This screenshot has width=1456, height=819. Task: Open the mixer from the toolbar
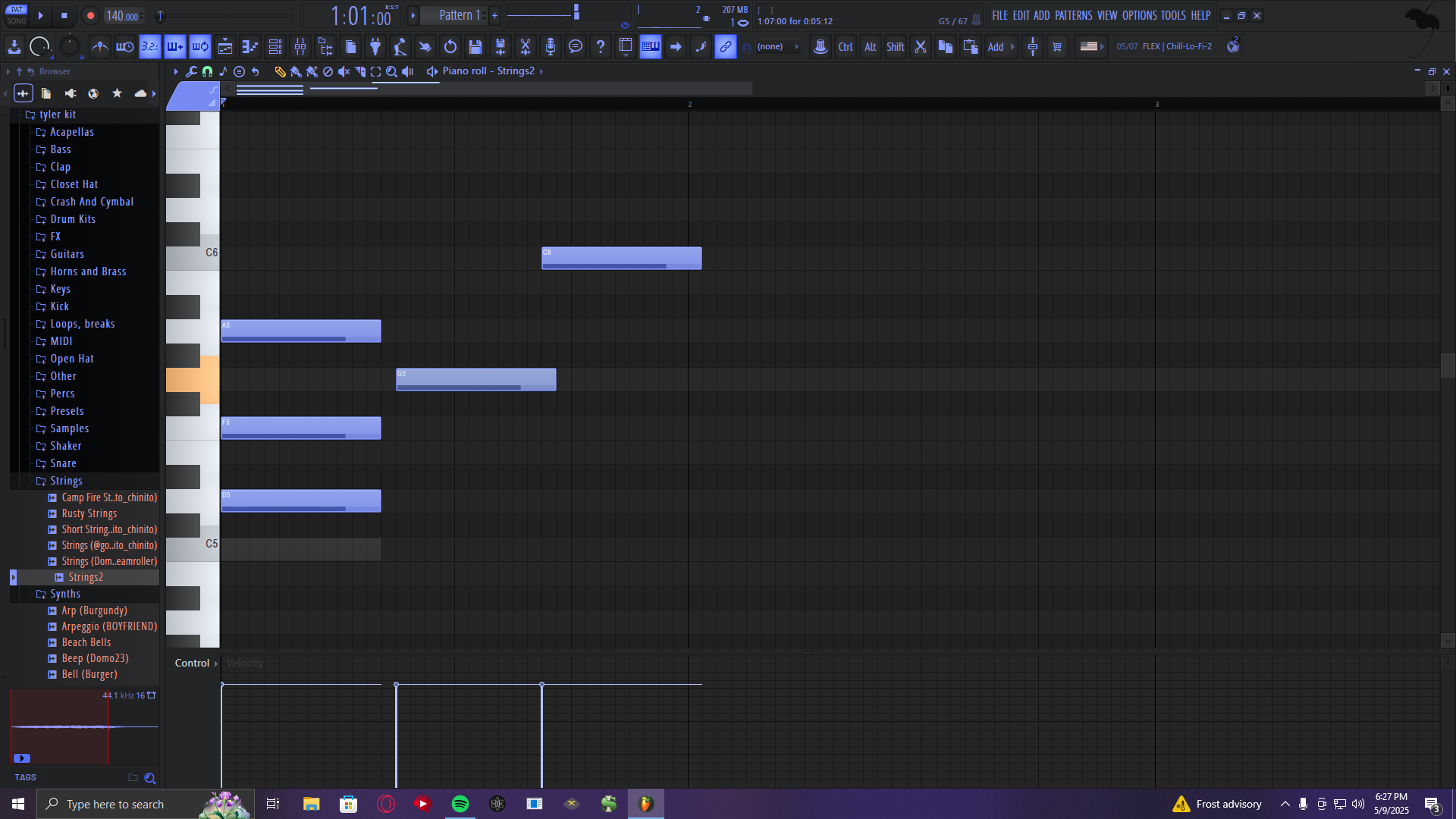pos(300,47)
